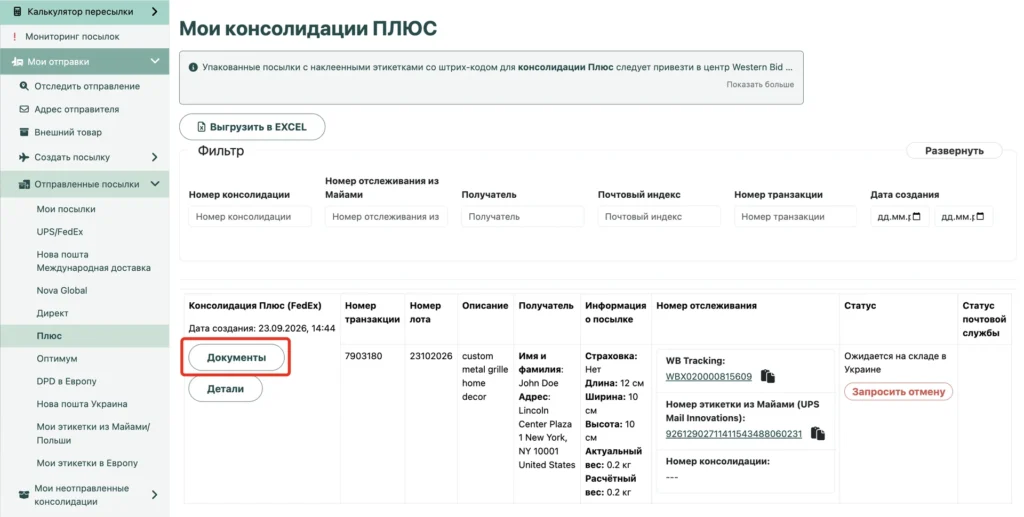Open WB tracking link WBX020000815609
The height and width of the screenshot is (517, 1024).
709,377
